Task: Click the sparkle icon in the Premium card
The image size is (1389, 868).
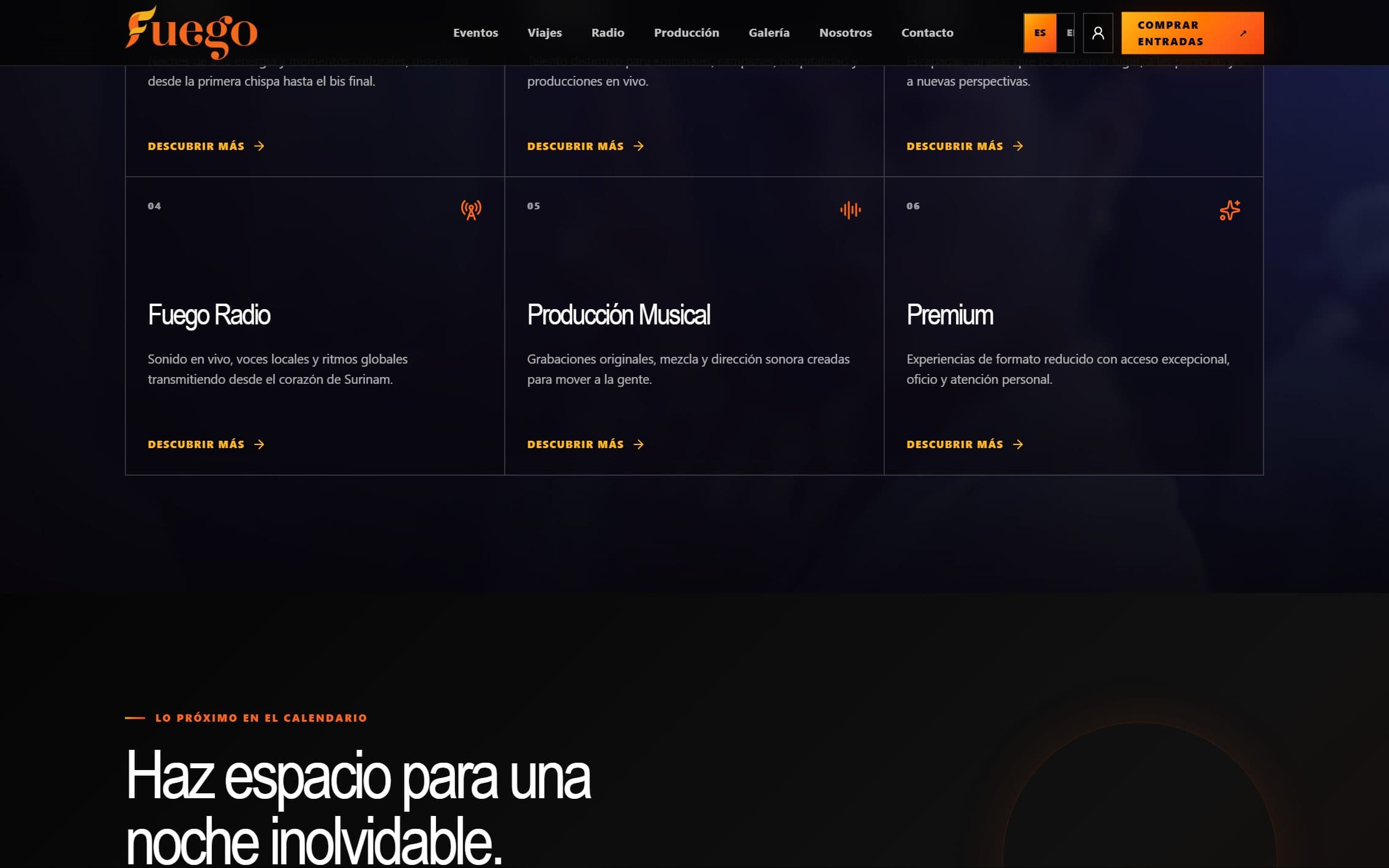Action: click(1229, 210)
